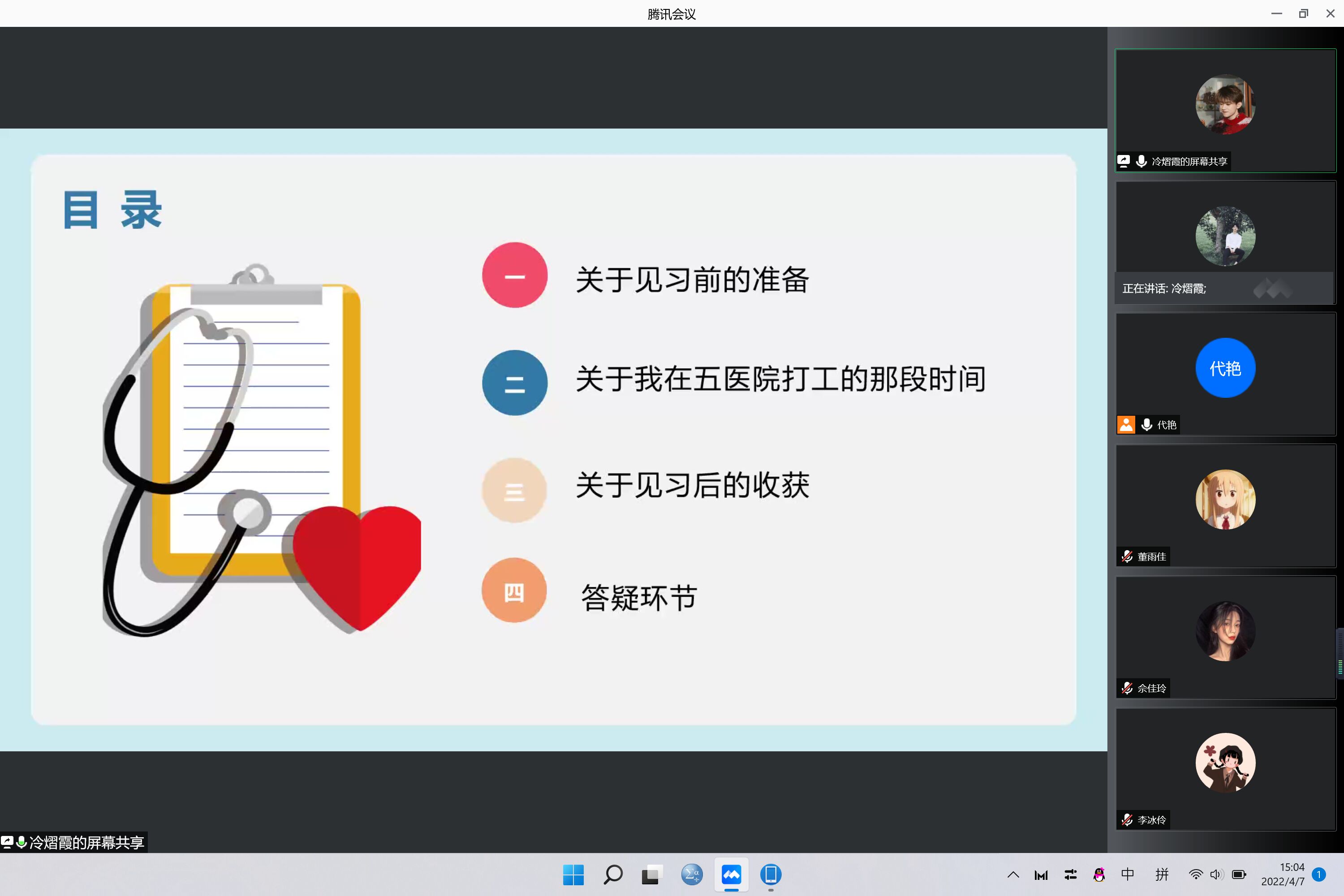Open the clock showing 15:04 2022/4/7
This screenshot has width=1344, height=896.
pos(1284,874)
